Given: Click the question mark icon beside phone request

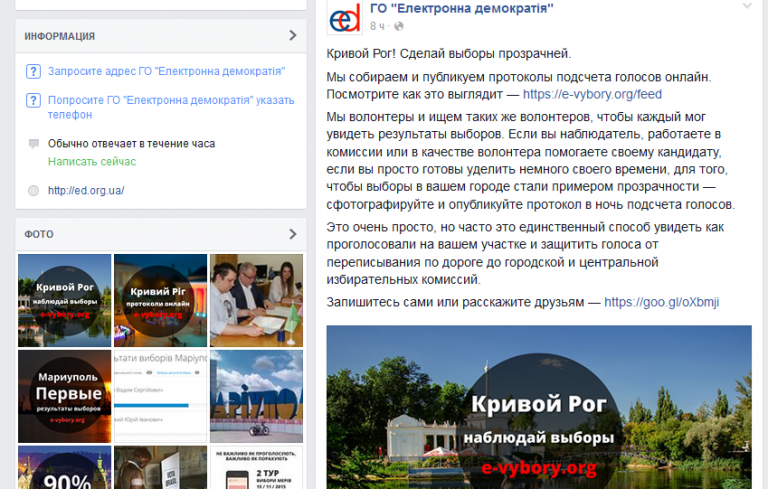Looking at the screenshot, I should pos(33,100).
